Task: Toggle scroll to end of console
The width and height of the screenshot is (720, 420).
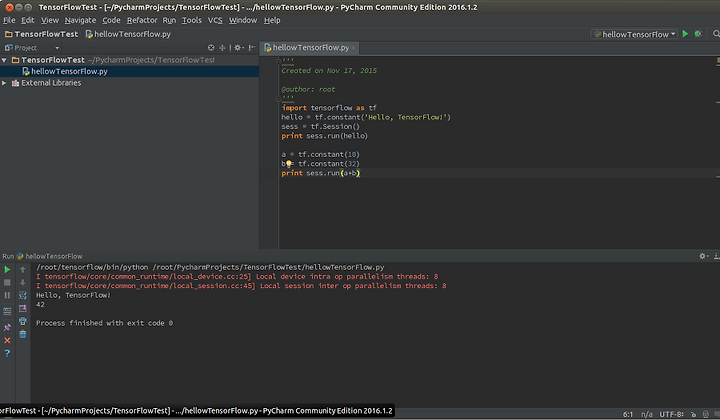Action: click(x=22, y=308)
